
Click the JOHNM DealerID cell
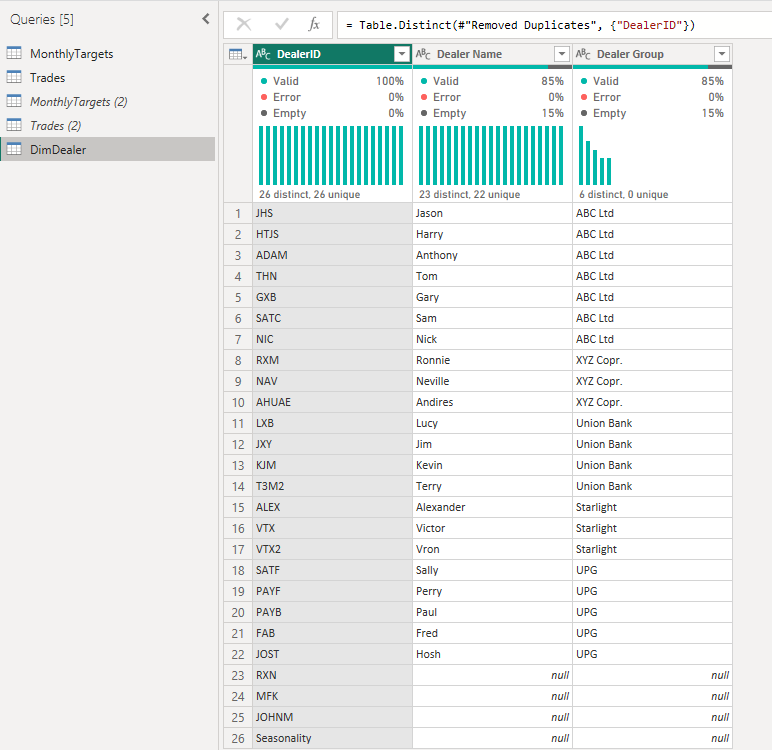point(332,717)
